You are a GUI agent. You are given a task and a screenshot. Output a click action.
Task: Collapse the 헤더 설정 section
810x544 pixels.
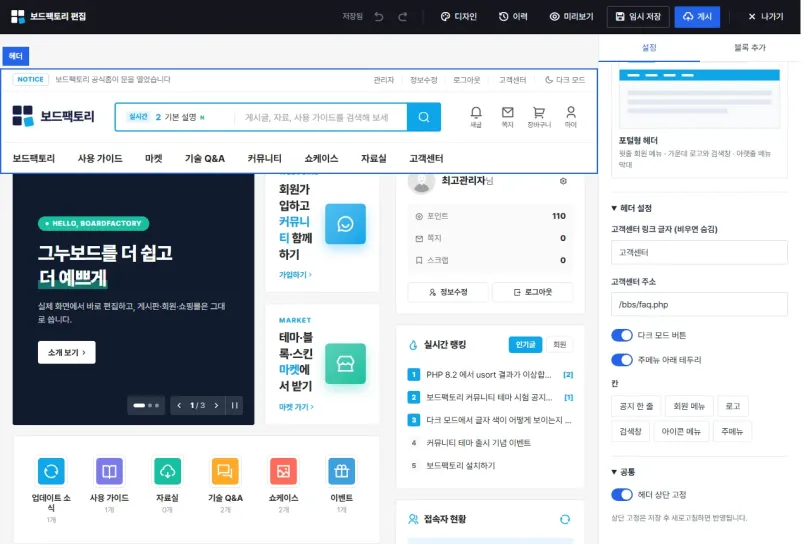click(x=631, y=208)
